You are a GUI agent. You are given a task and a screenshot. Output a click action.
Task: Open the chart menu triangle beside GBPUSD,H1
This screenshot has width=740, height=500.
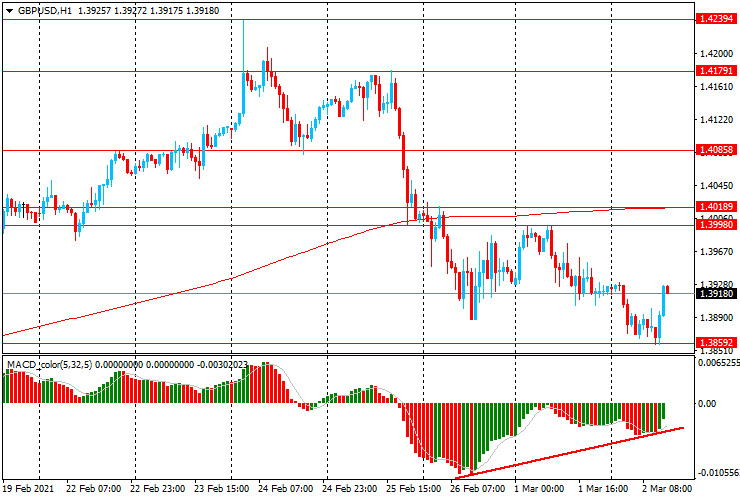point(9,11)
